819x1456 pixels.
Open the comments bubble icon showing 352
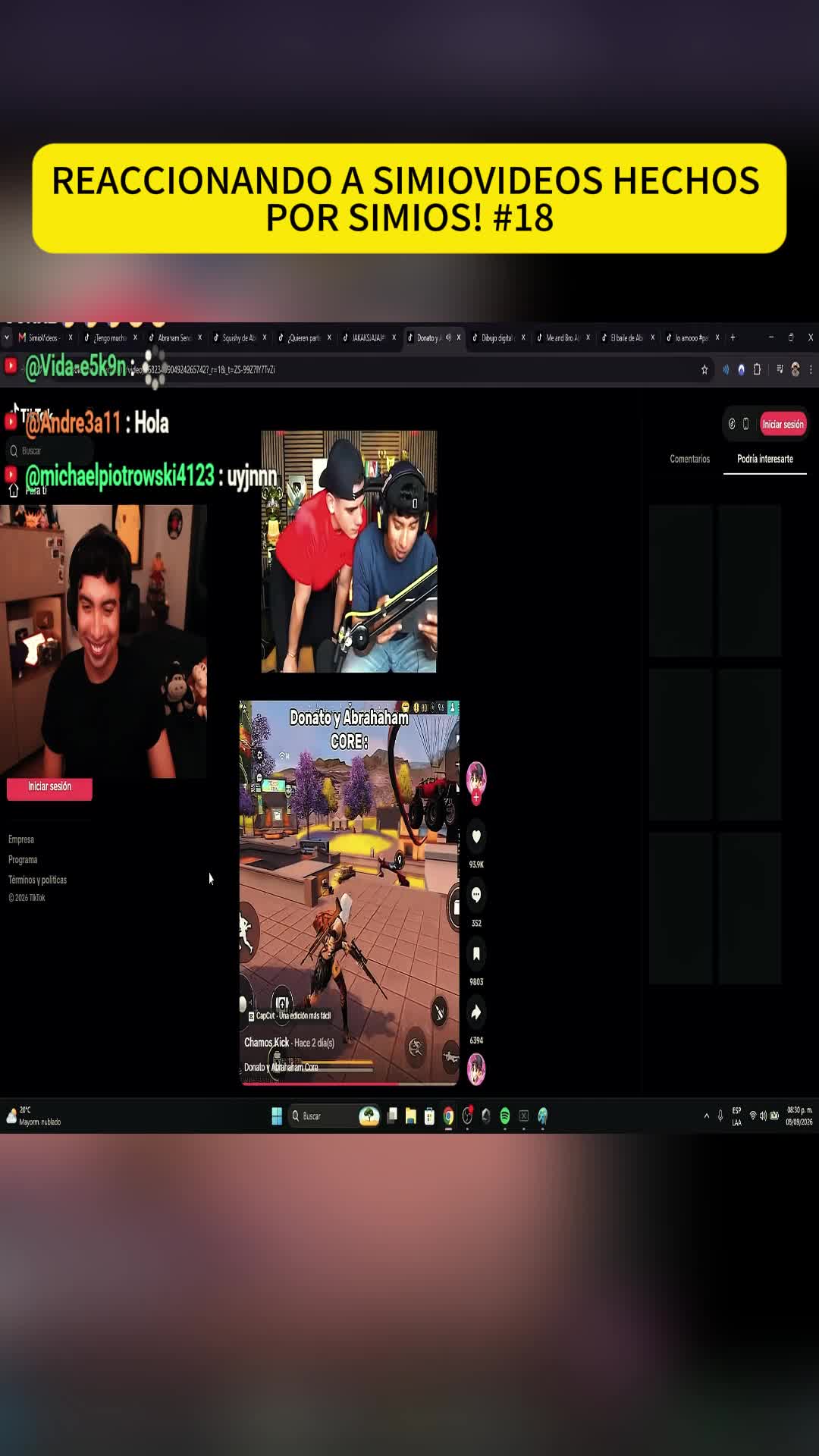point(476,895)
